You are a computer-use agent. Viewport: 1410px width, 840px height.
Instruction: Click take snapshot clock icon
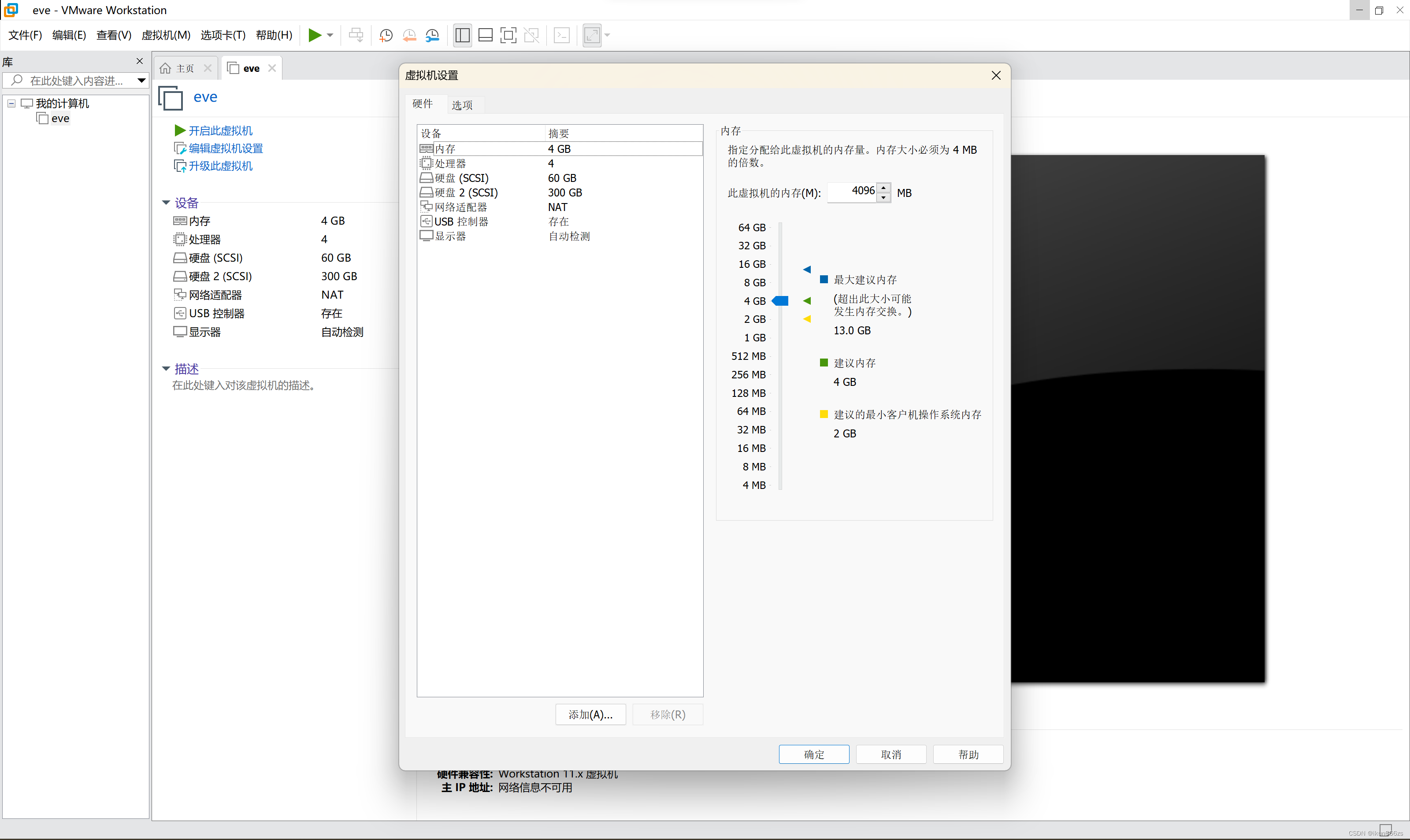tap(386, 35)
